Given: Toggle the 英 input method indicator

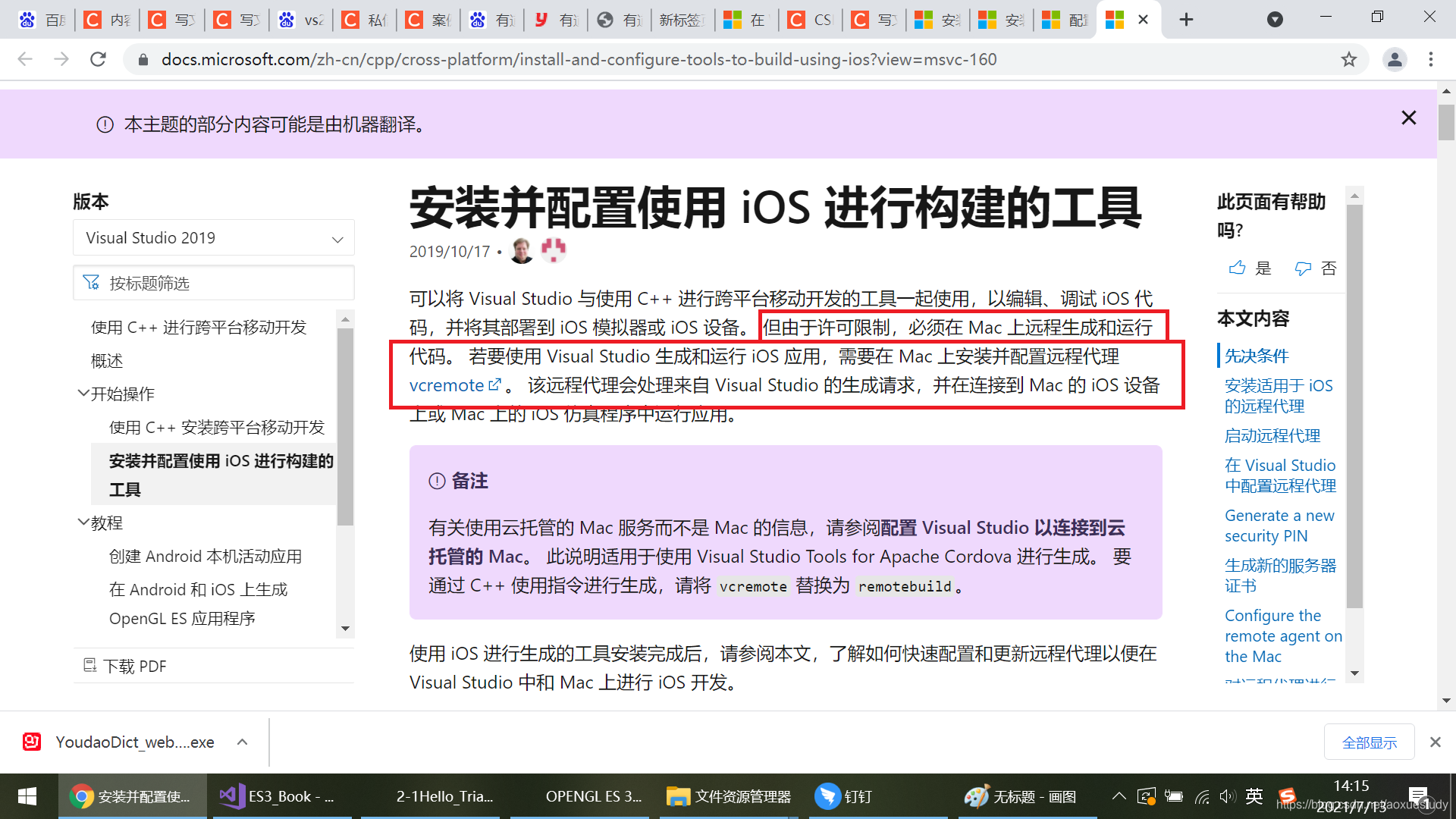Looking at the screenshot, I should (x=1254, y=796).
